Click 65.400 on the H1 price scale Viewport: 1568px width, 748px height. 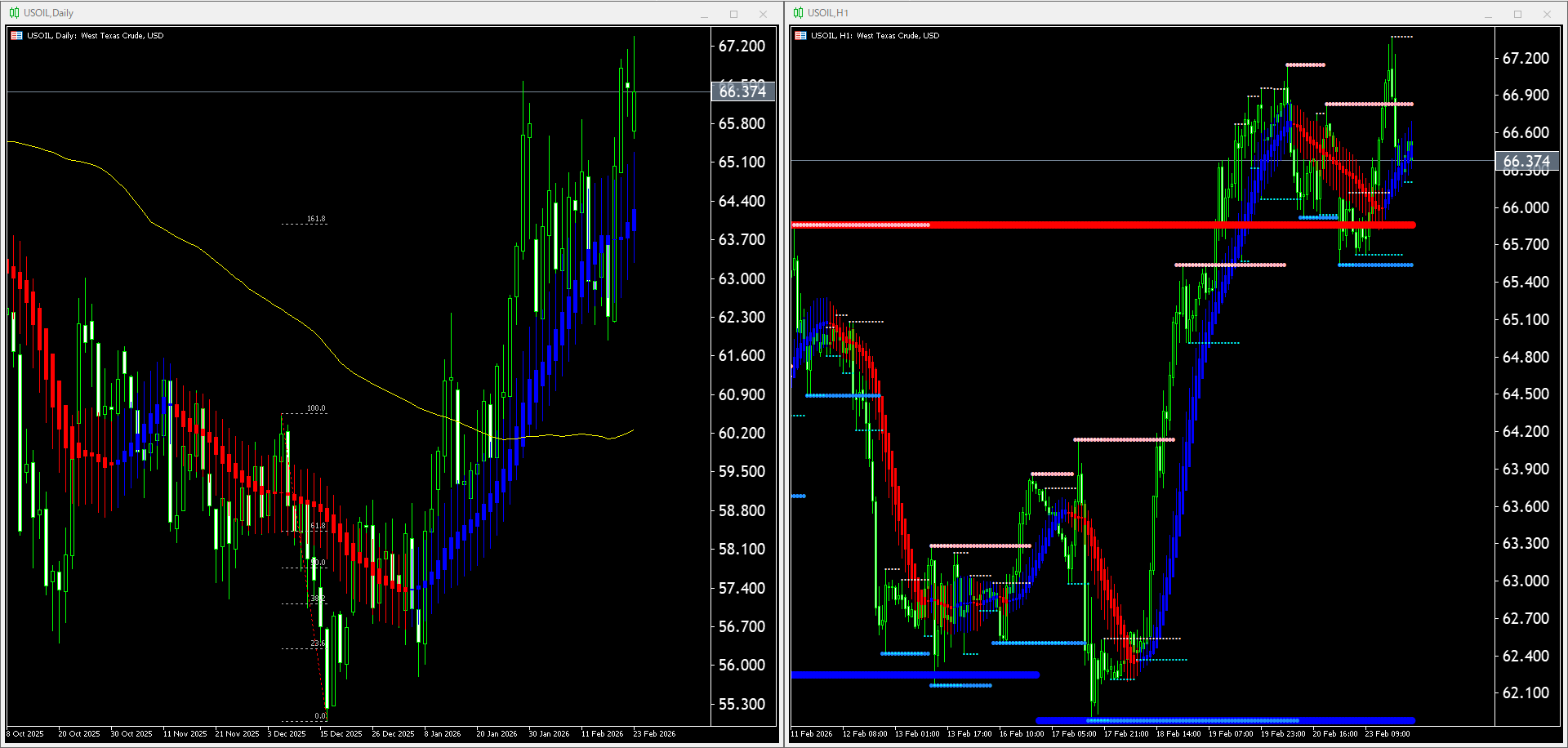(1526, 283)
